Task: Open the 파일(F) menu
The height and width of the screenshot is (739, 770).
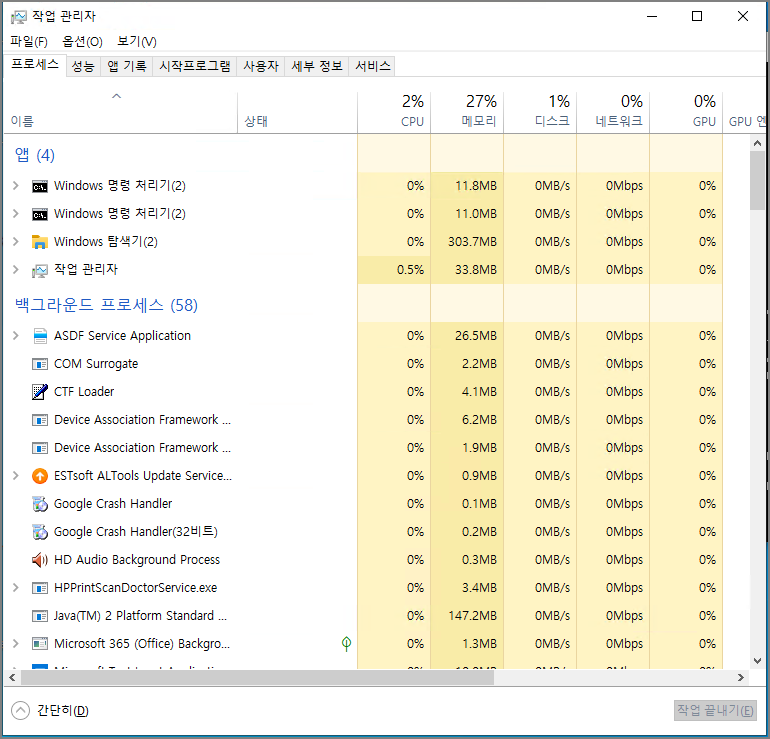Action: tap(29, 42)
